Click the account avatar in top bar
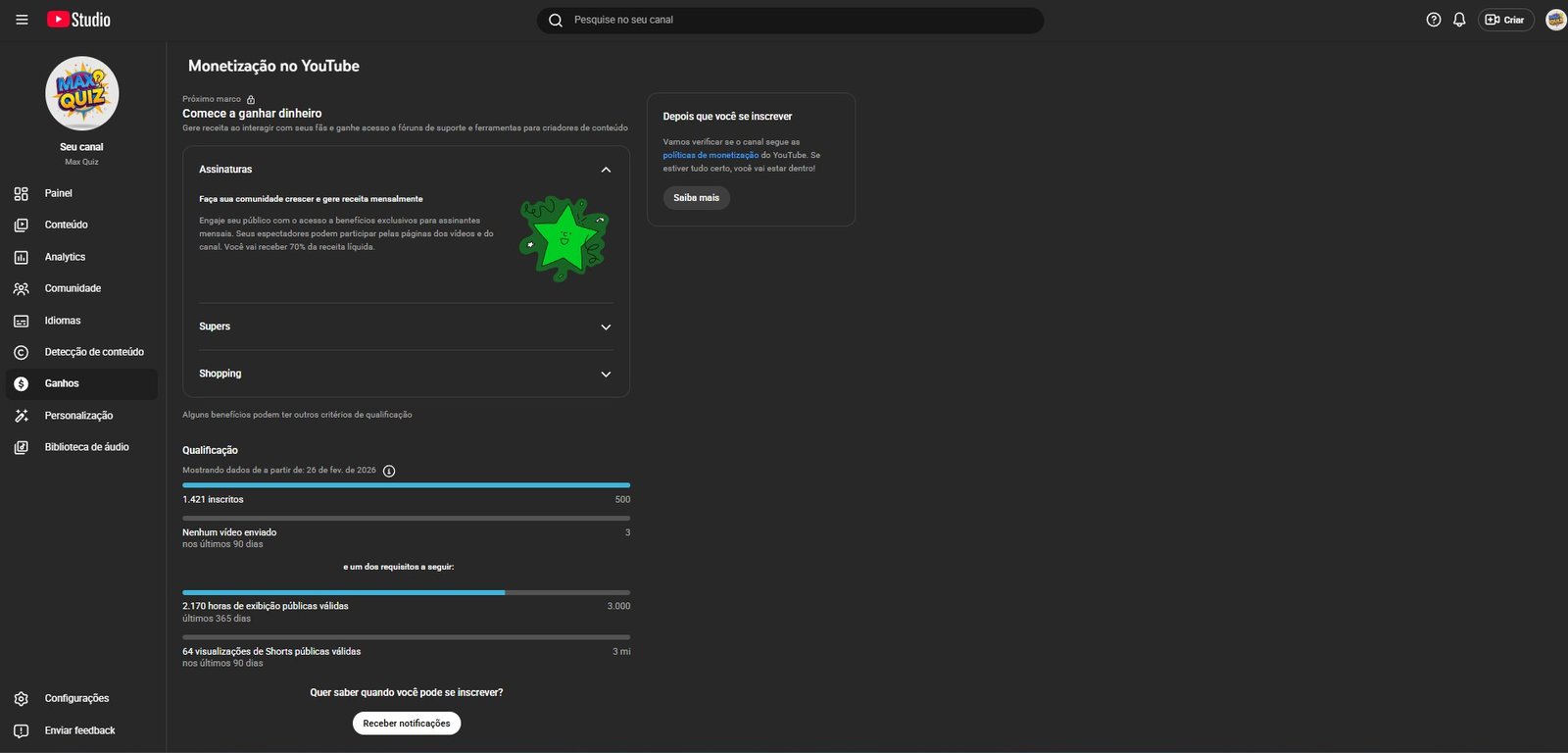Viewport: 1568px width, 753px height. (x=1555, y=20)
